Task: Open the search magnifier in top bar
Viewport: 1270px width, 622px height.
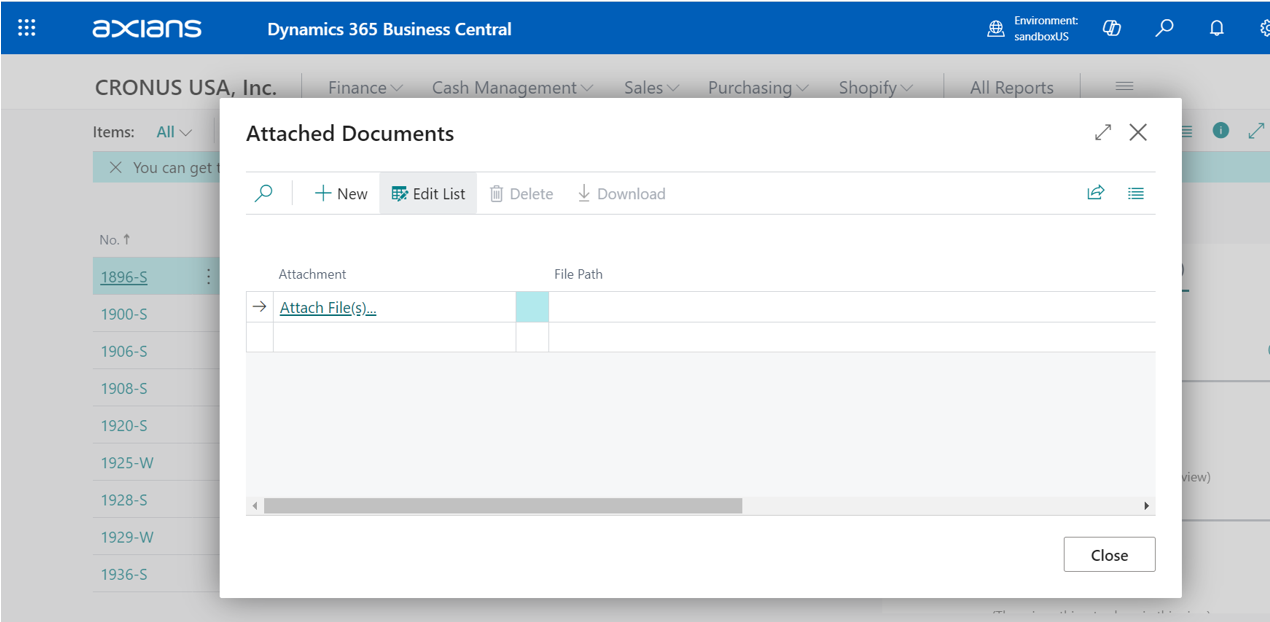Action: pyautogui.click(x=1164, y=28)
